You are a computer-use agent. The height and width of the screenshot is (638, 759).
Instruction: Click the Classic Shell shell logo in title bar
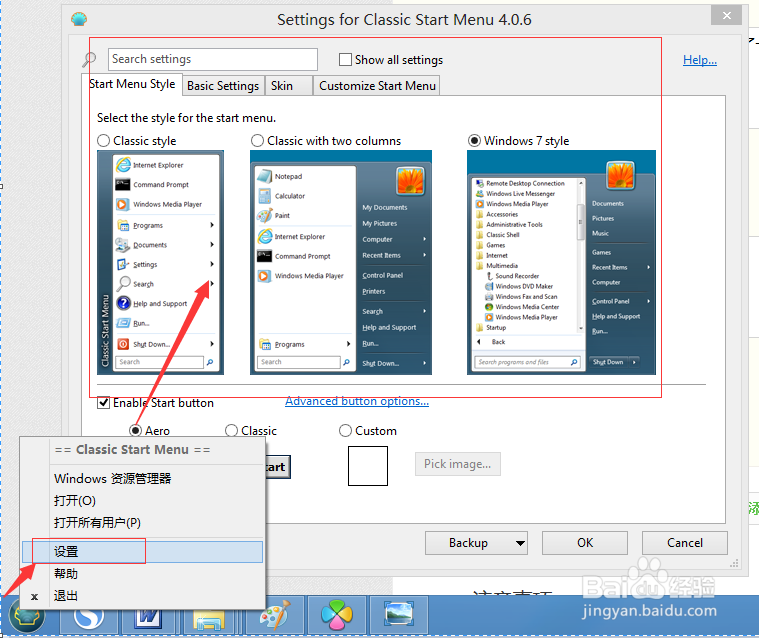pos(79,19)
